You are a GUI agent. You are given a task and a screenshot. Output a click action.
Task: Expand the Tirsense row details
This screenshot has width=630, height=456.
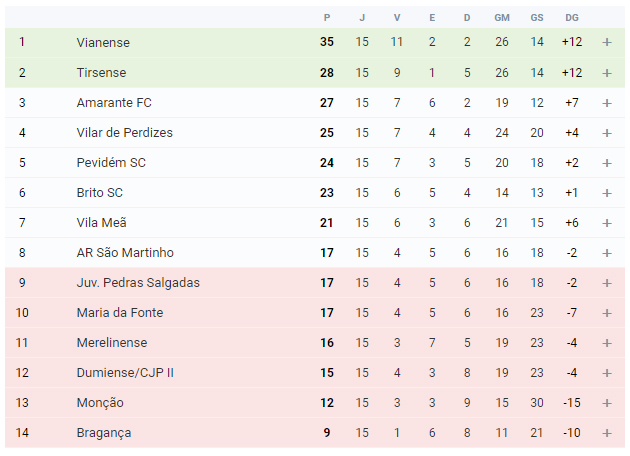tap(607, 73)
